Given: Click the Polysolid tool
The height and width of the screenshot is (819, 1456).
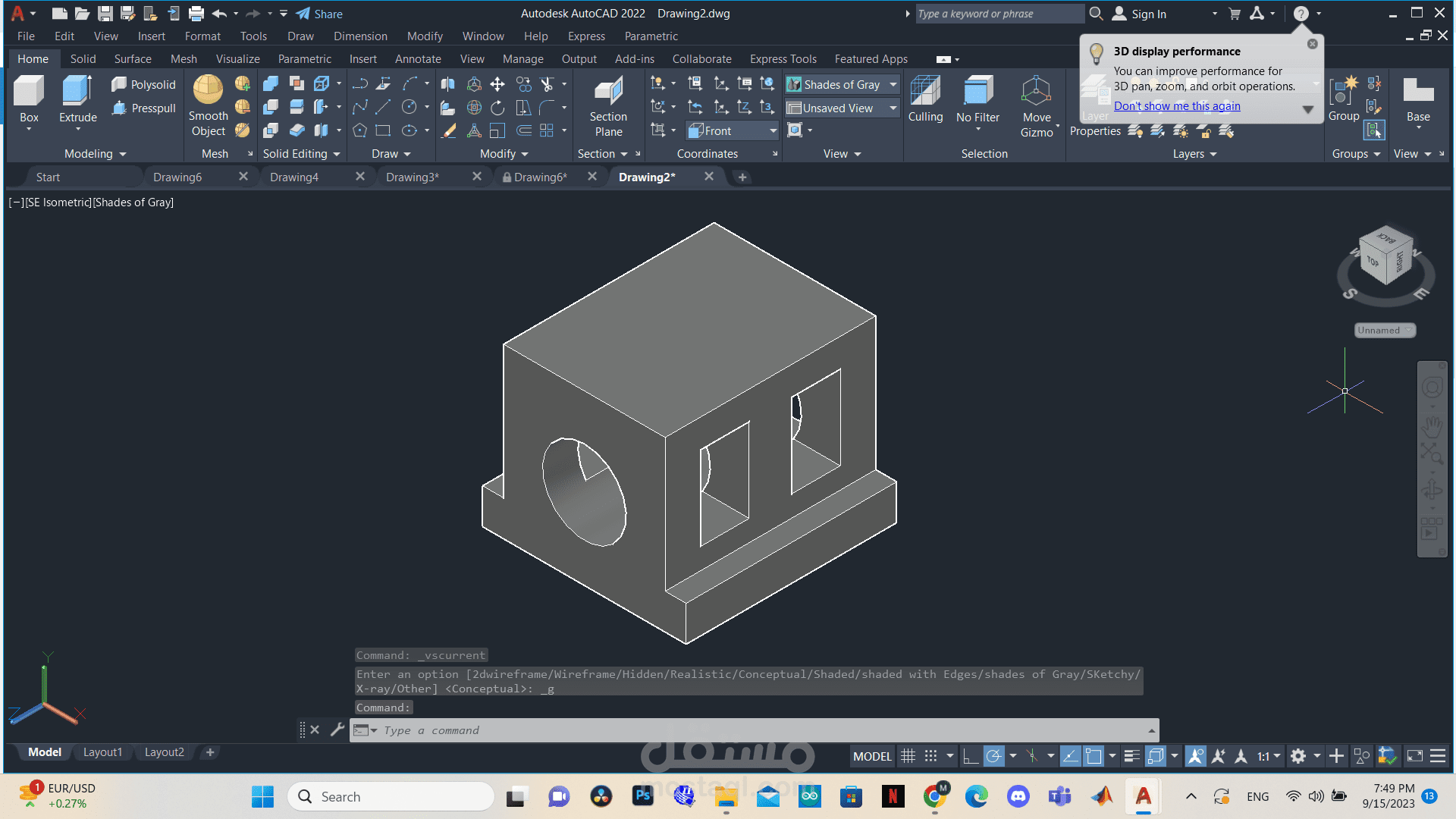Looking at the screenshot, I should pyautogui.click(x=144, y=85).
